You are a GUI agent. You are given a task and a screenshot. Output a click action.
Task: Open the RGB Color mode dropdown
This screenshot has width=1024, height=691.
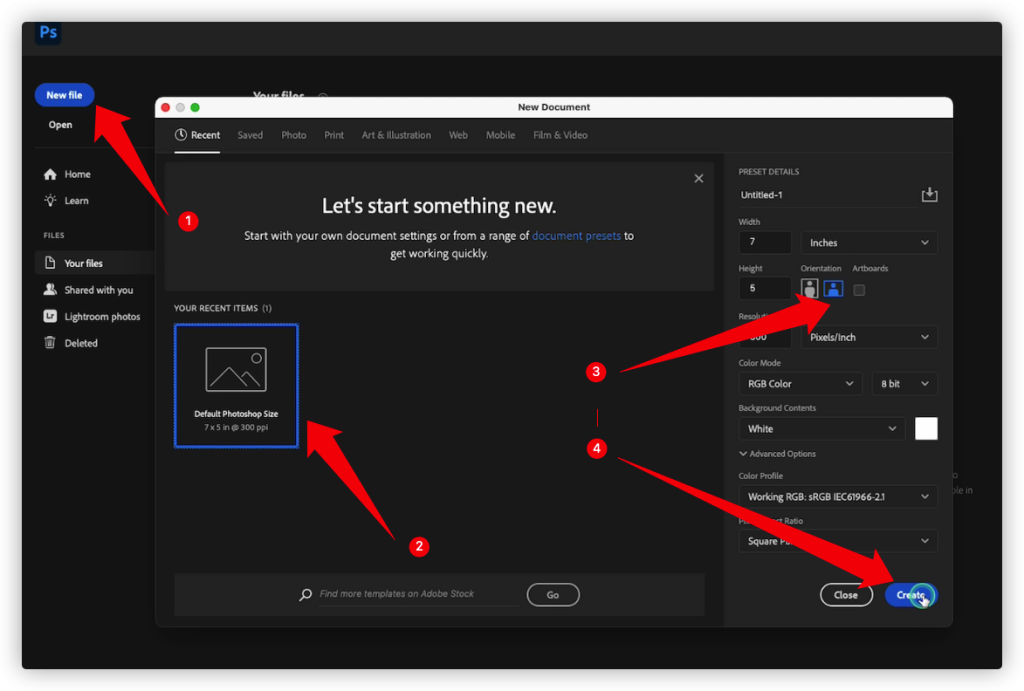coord(800,383)
